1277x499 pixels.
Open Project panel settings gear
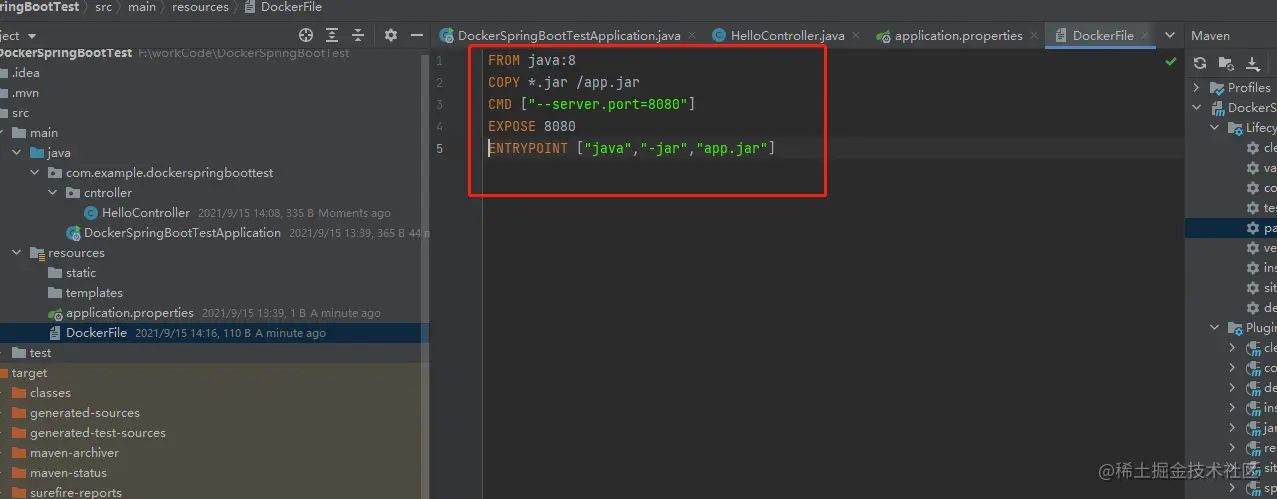click(391, 35)
